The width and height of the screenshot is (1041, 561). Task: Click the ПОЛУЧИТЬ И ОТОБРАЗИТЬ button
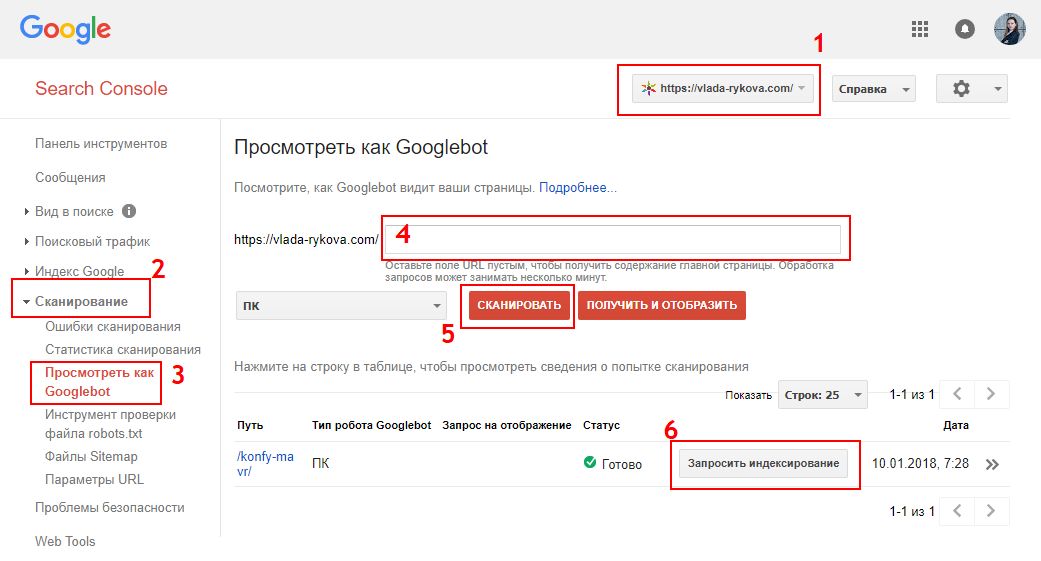(x=662, y=305)
